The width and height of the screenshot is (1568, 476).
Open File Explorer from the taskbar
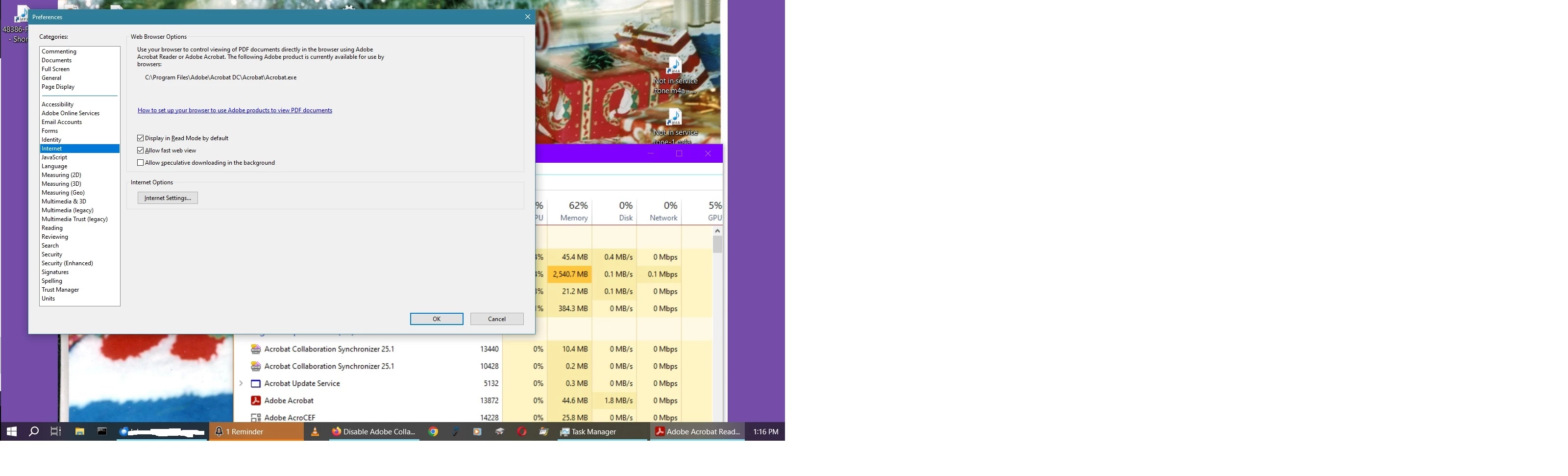tap(79, 431)
